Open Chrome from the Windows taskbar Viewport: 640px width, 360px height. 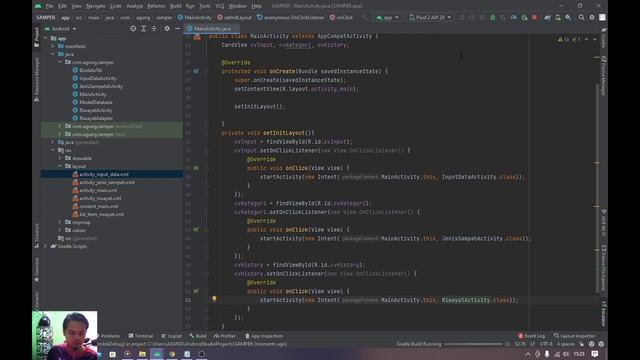(x=172, y=354)
